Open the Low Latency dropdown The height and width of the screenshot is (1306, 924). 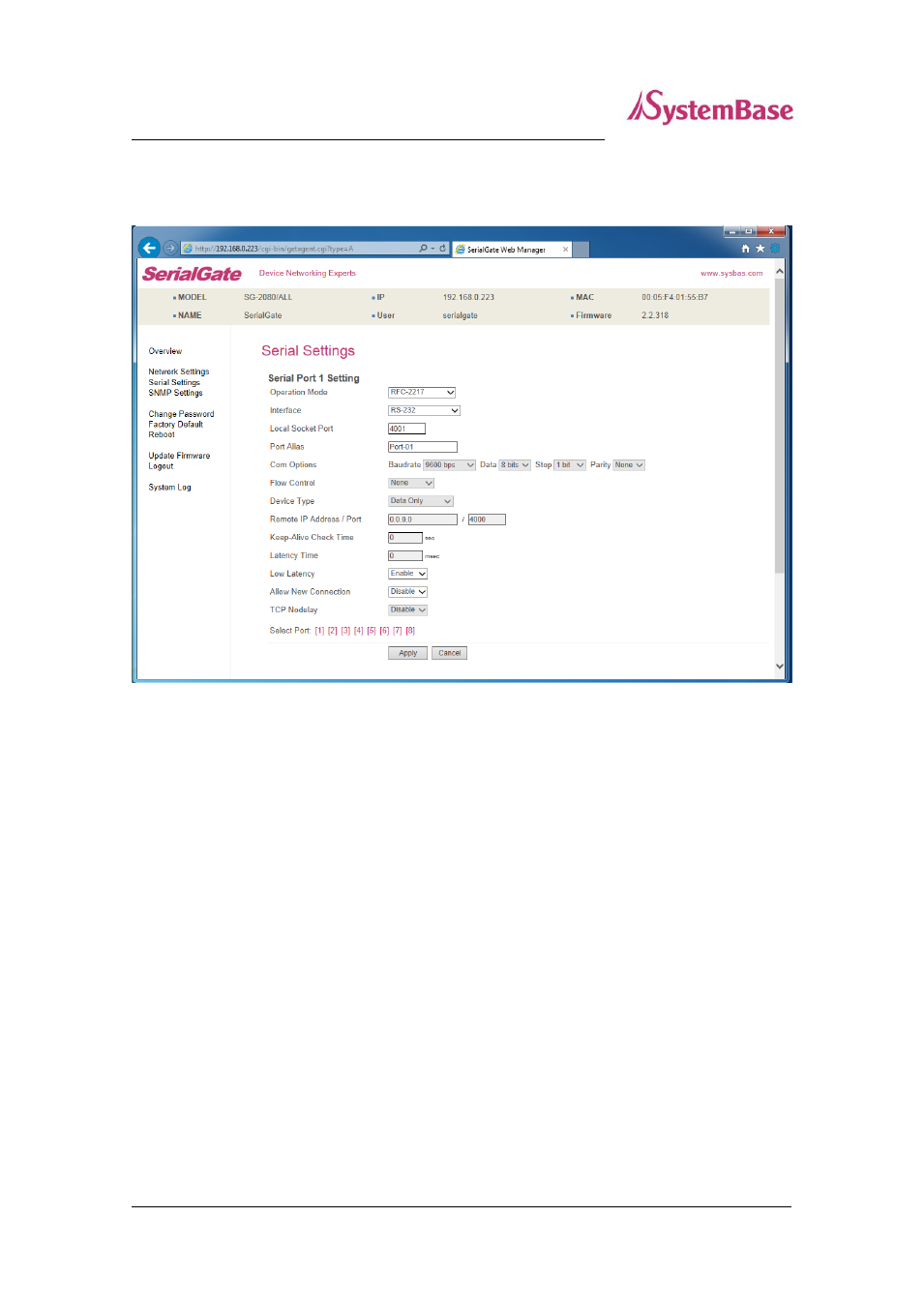tap(407, 574)
